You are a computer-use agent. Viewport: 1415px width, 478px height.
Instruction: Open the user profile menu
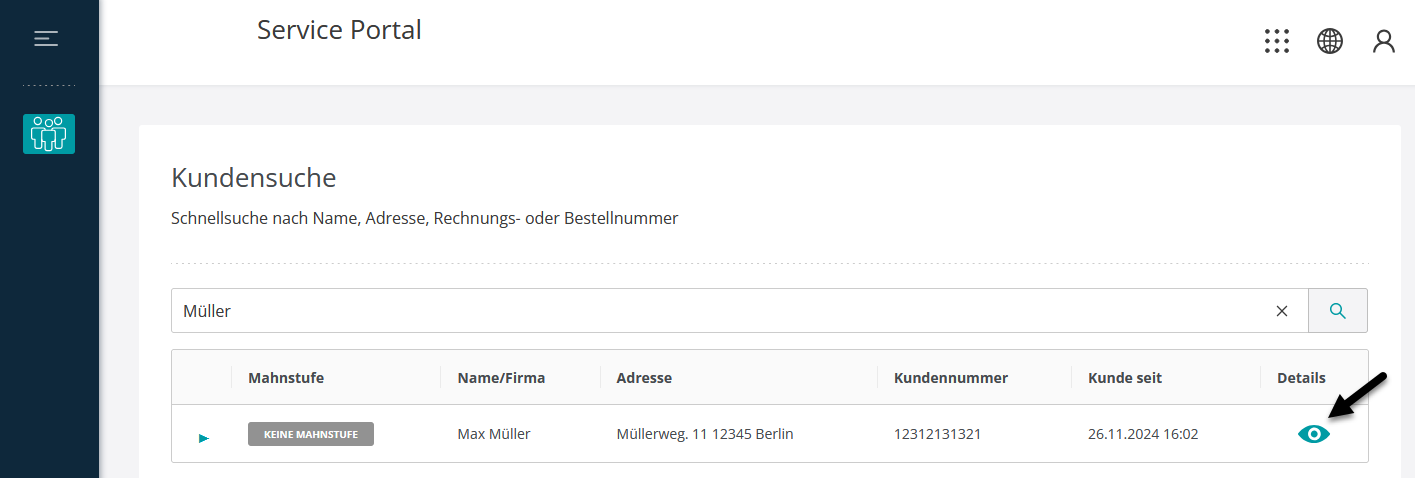1384,41
